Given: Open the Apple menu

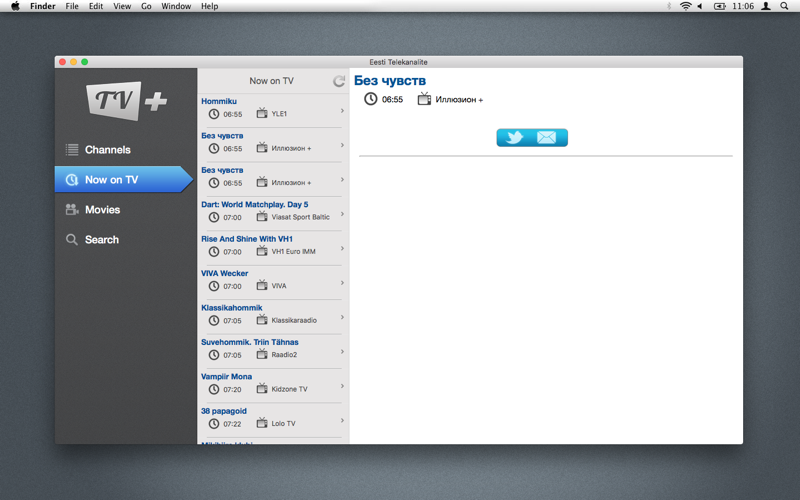Looking at the screenshot, I should pyautogui.click(x=15, y=6).
